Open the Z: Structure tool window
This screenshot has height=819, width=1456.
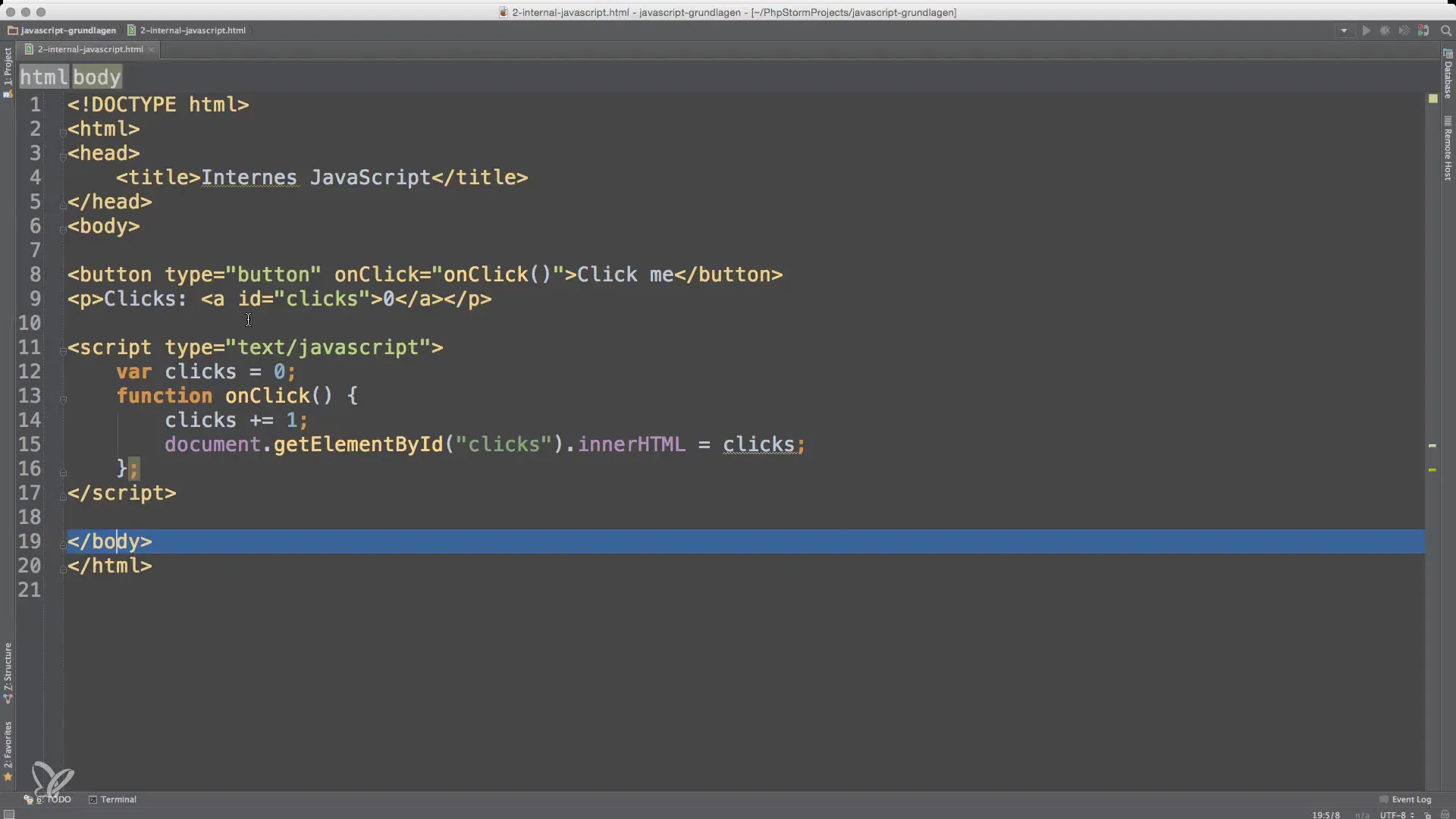[x=8, y=673]
